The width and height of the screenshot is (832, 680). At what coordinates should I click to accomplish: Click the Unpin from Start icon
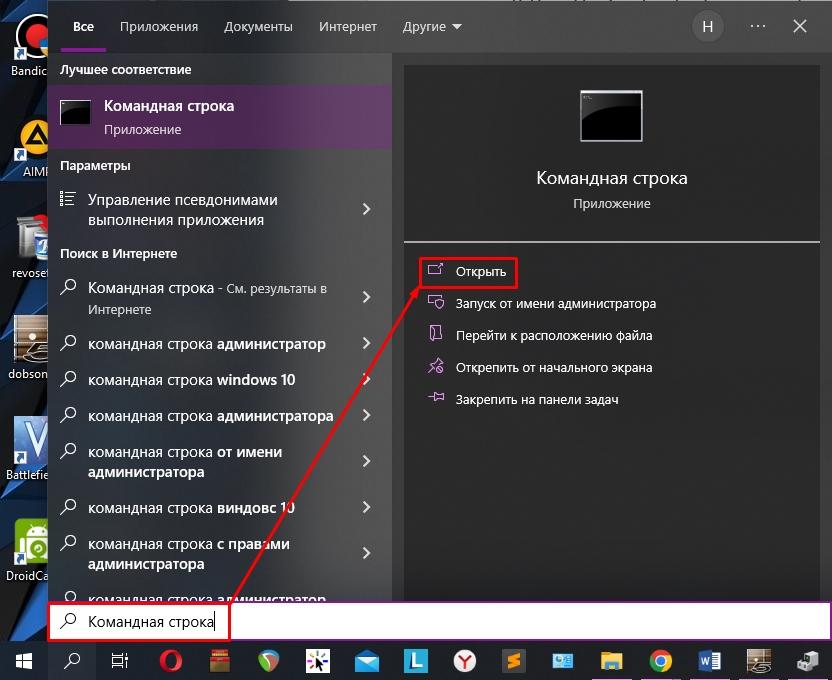(436, 367)
